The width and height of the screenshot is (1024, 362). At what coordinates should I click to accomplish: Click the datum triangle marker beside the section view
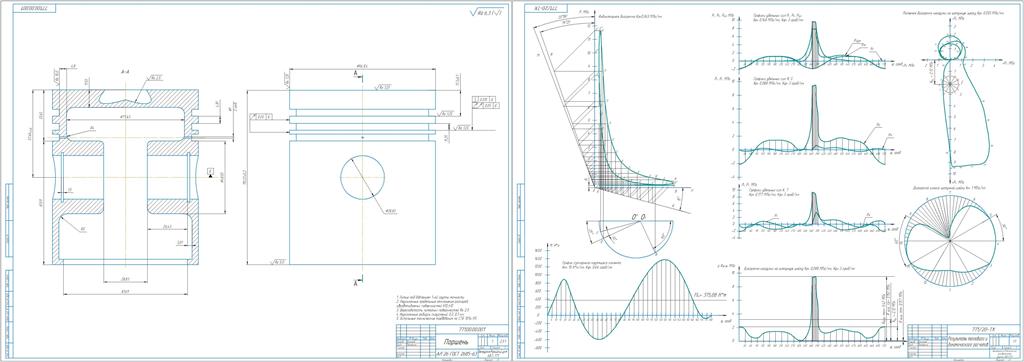210,172
